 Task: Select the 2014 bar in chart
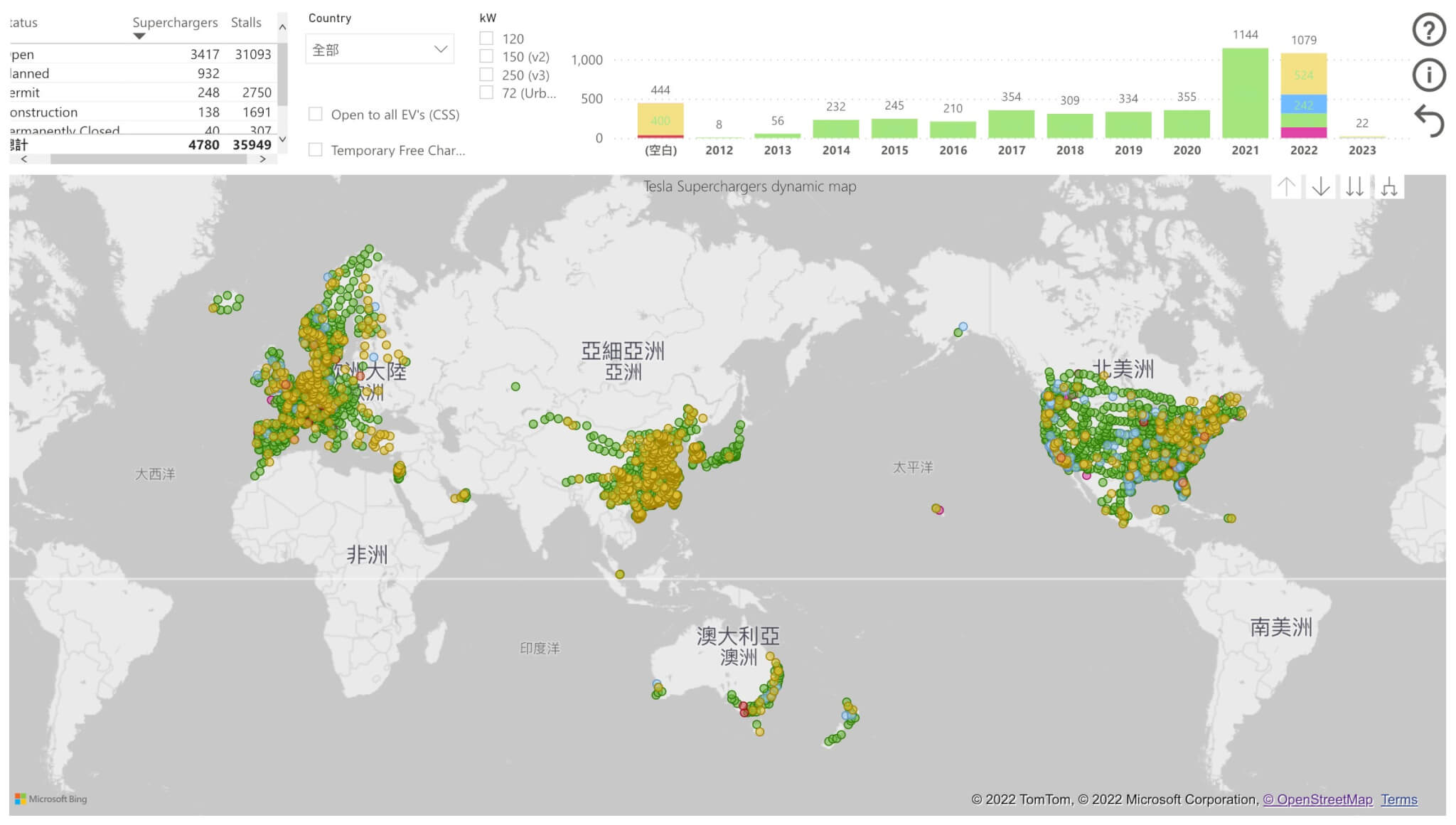click(x=835, y=129)
